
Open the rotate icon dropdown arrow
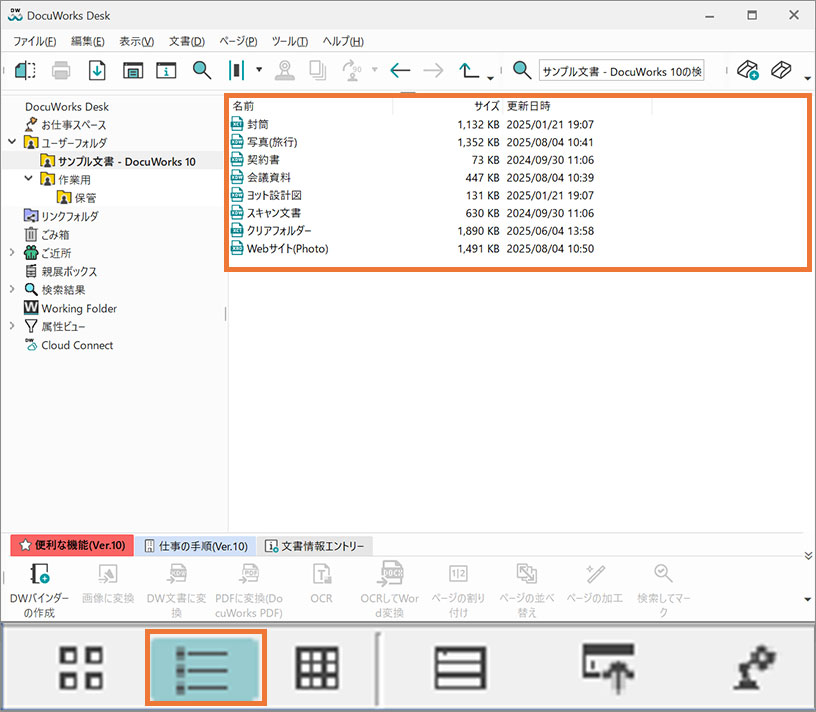374,69
